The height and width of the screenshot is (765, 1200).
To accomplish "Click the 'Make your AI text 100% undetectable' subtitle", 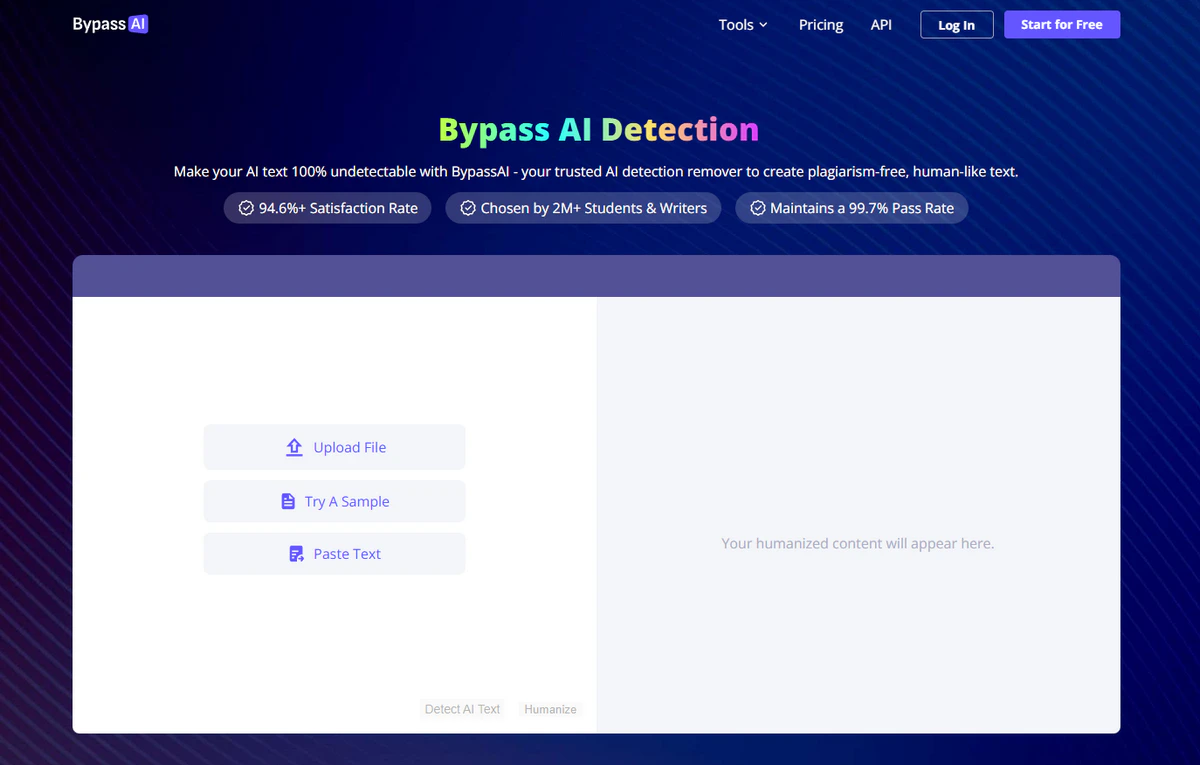I will [596, 172].
